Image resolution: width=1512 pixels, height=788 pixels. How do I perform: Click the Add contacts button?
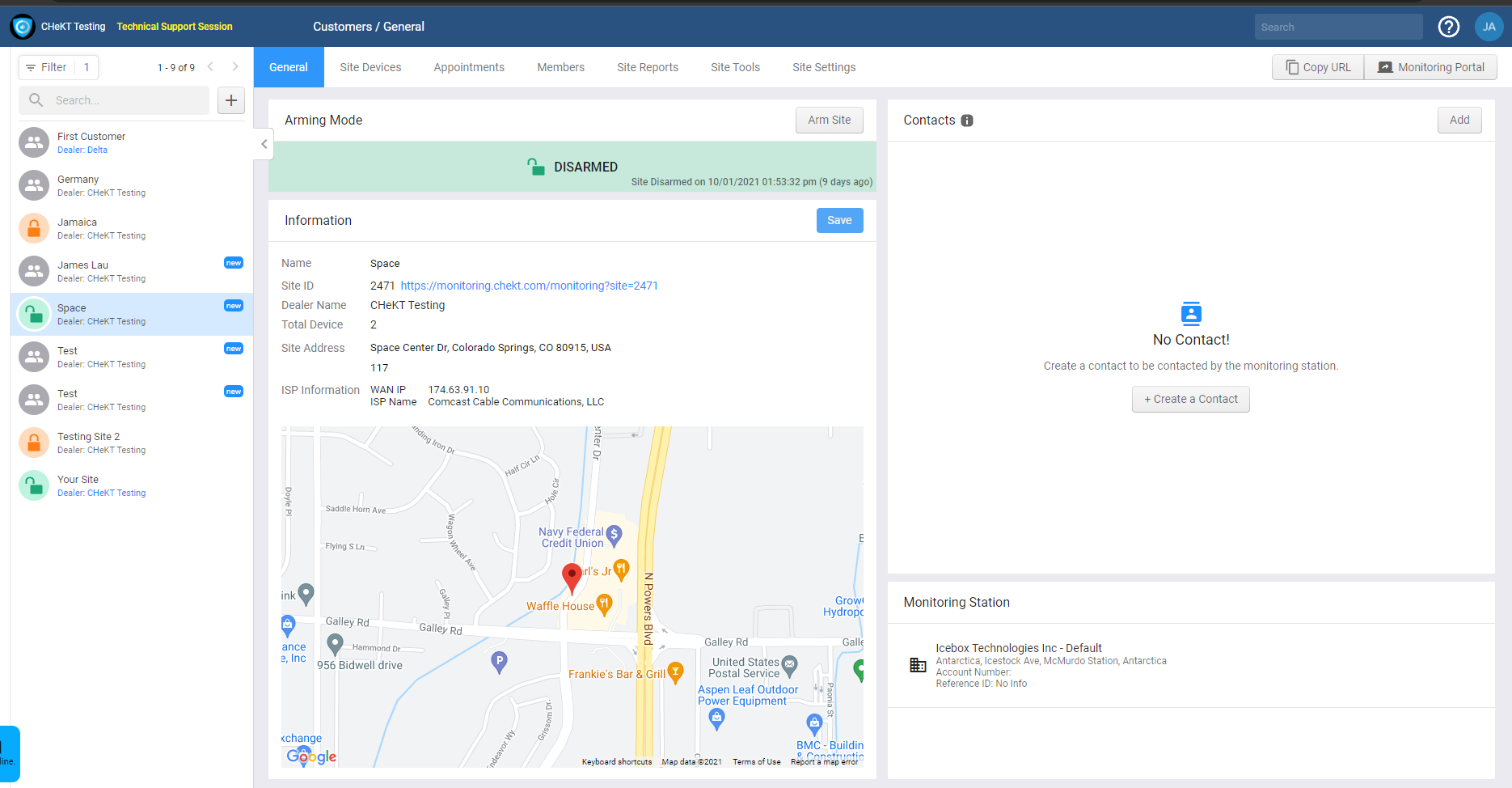[1459, 120]
